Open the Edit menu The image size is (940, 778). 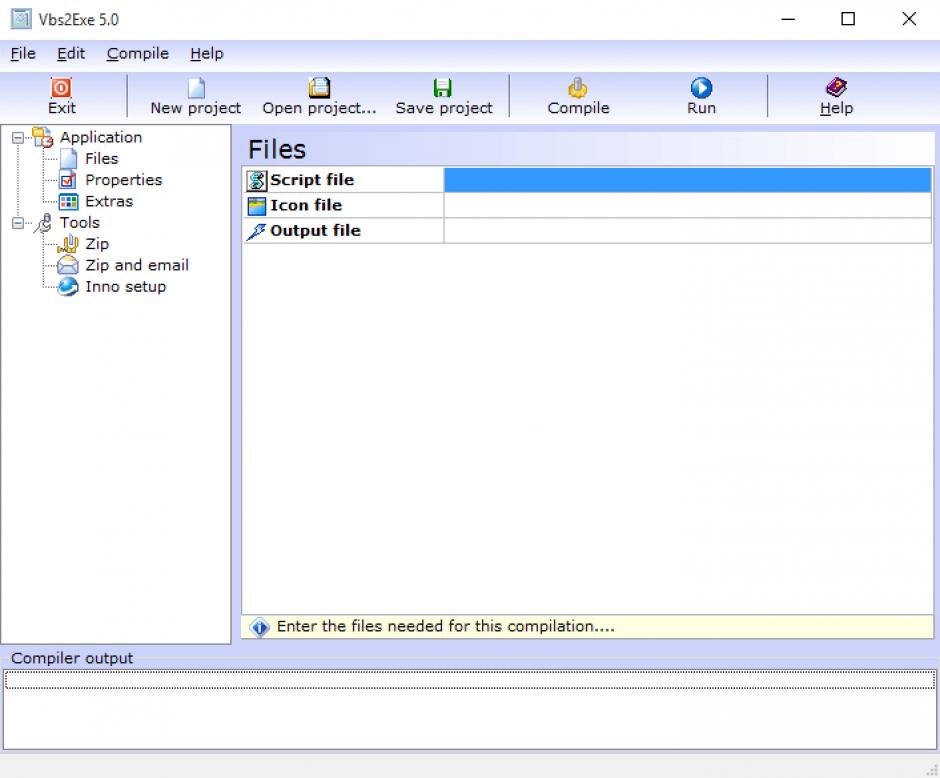pos(71,53)
